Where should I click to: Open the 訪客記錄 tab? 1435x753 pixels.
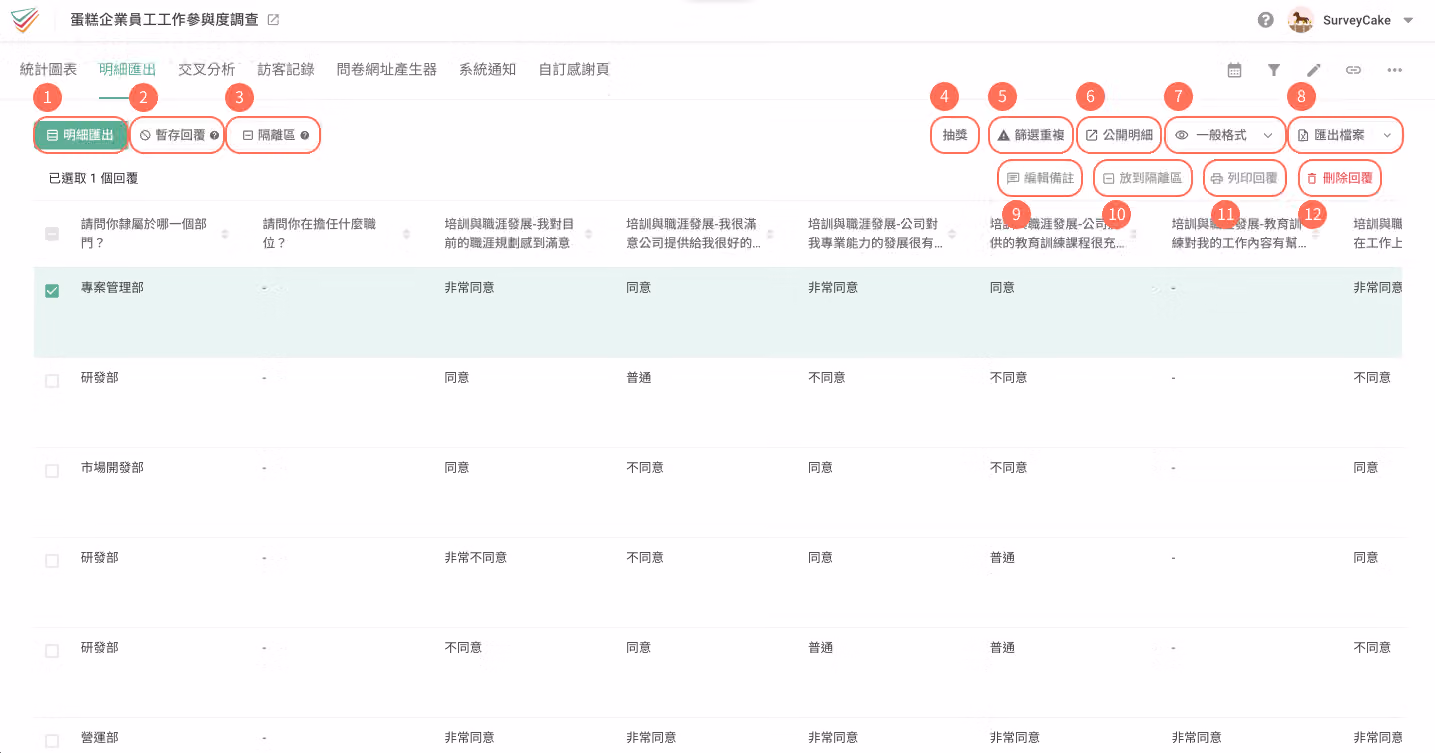click(286, 69)
